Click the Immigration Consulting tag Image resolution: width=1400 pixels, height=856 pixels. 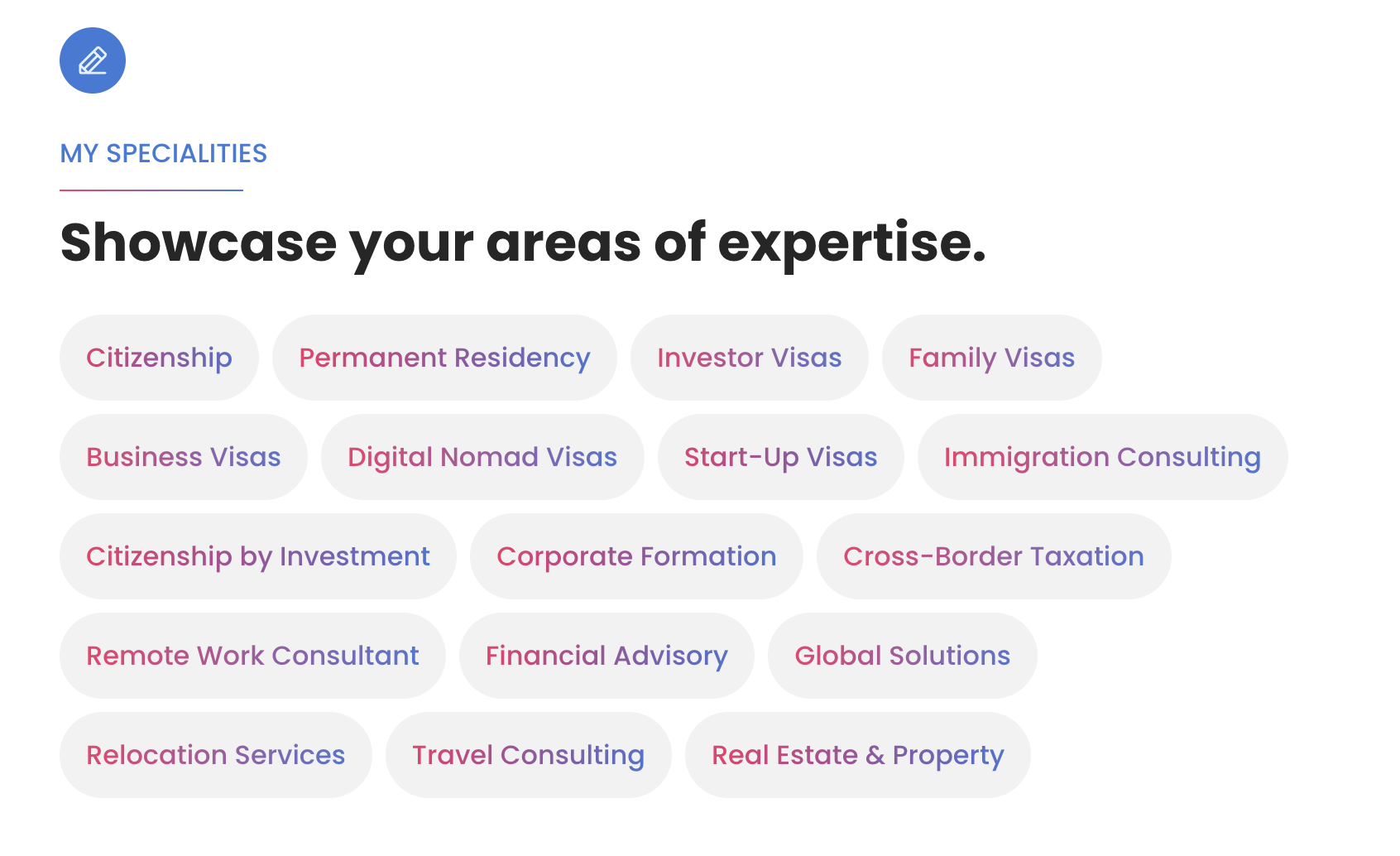click(1103, 457)
